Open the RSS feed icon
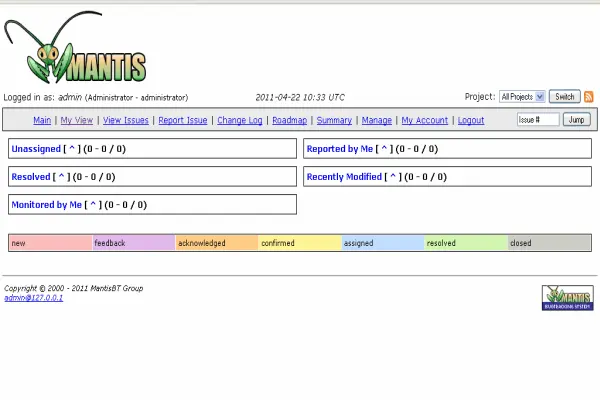Viewport: 600px width, 400px height. (x=589, y=97)
